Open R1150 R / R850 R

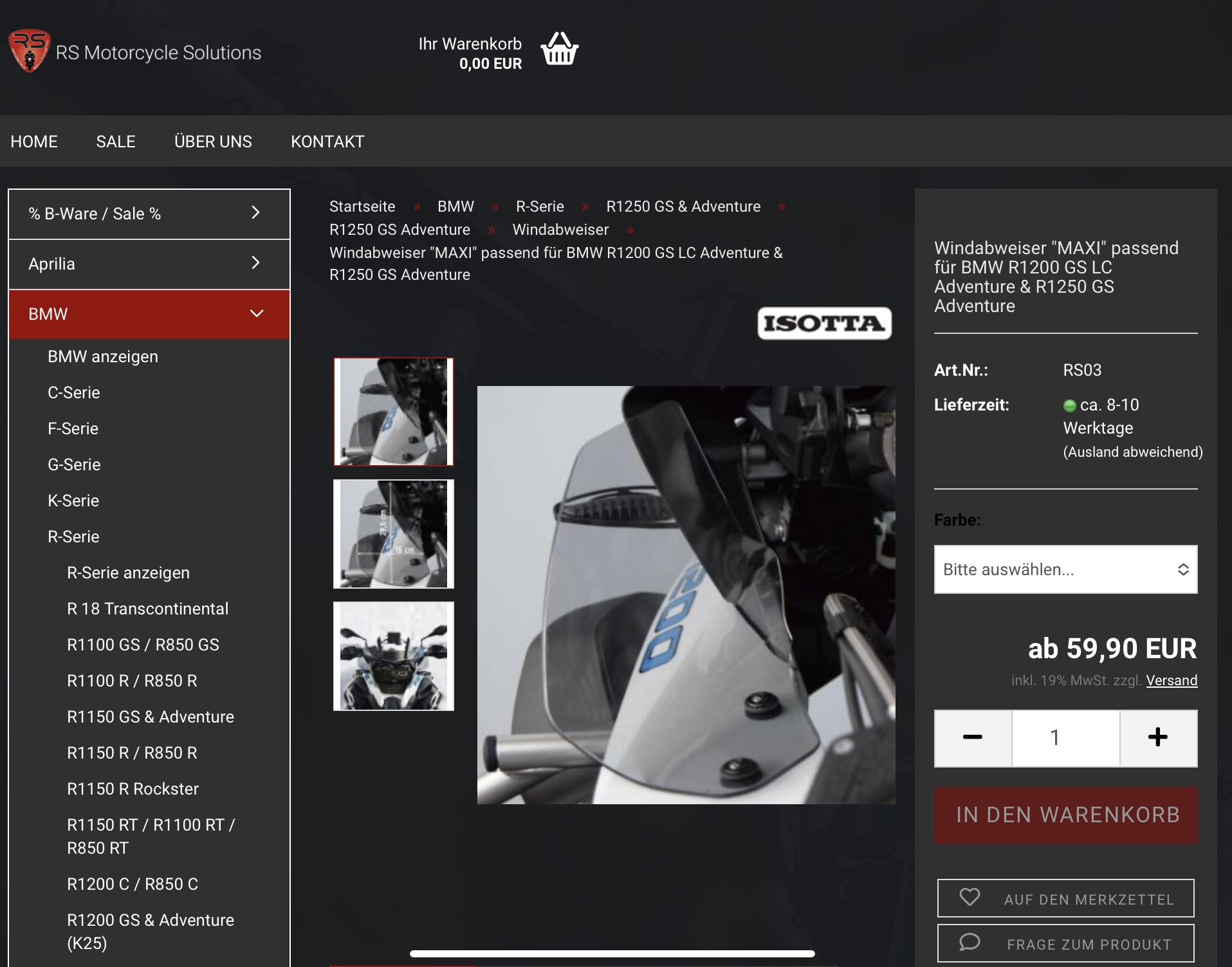click(132, 753)
